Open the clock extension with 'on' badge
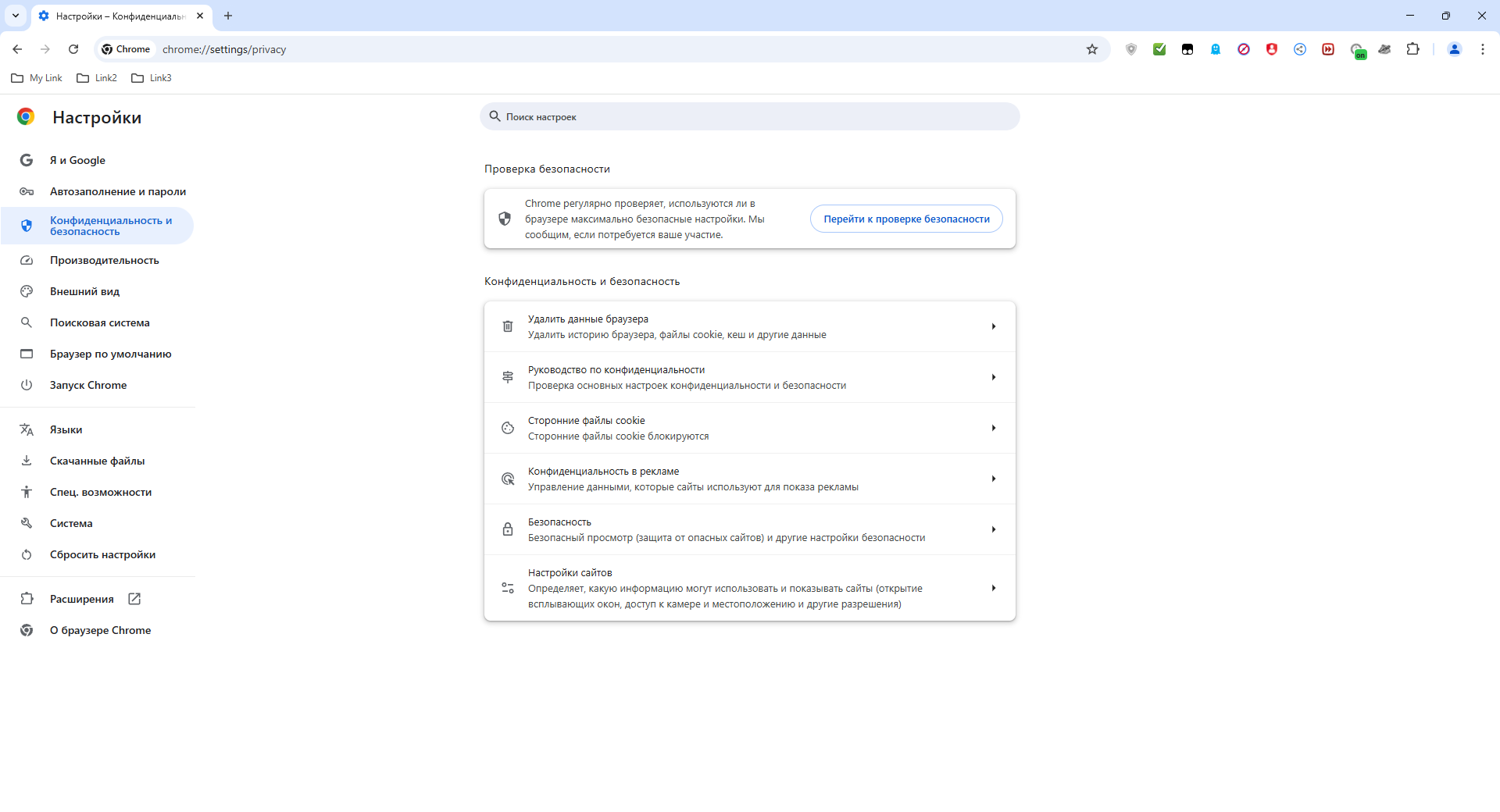This screenshot has height=812, width=1500. (x=1358, y=51)
